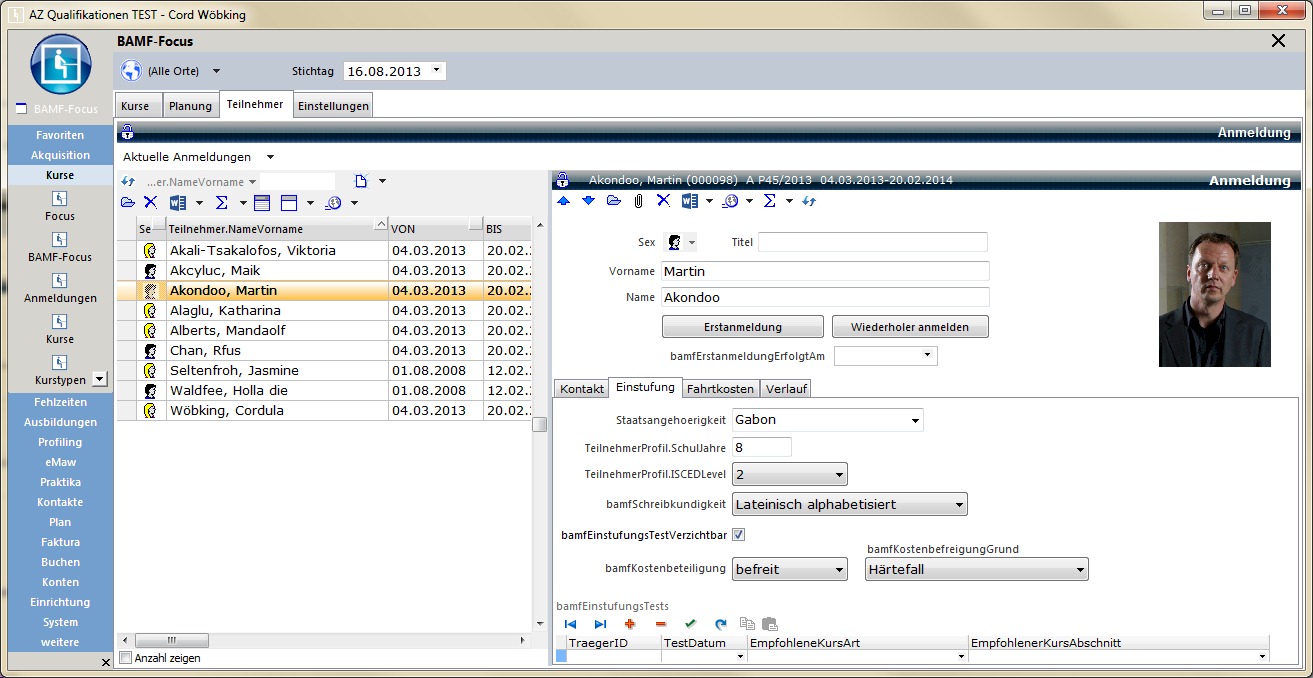Click the Sigma sum icon in participant list toolbar
This screenshot has height=678, width=1313.
[221, 203]
